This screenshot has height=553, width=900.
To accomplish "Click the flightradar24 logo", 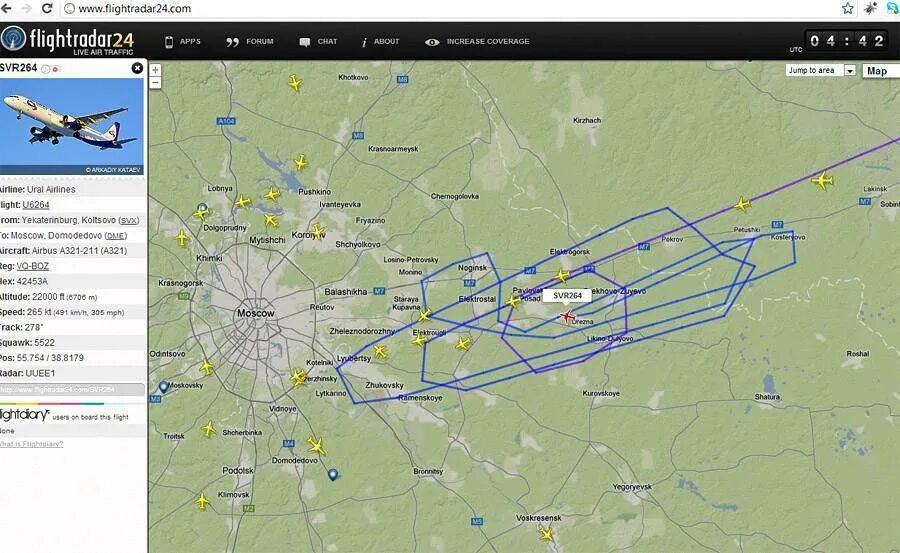I will pos(68,40).
